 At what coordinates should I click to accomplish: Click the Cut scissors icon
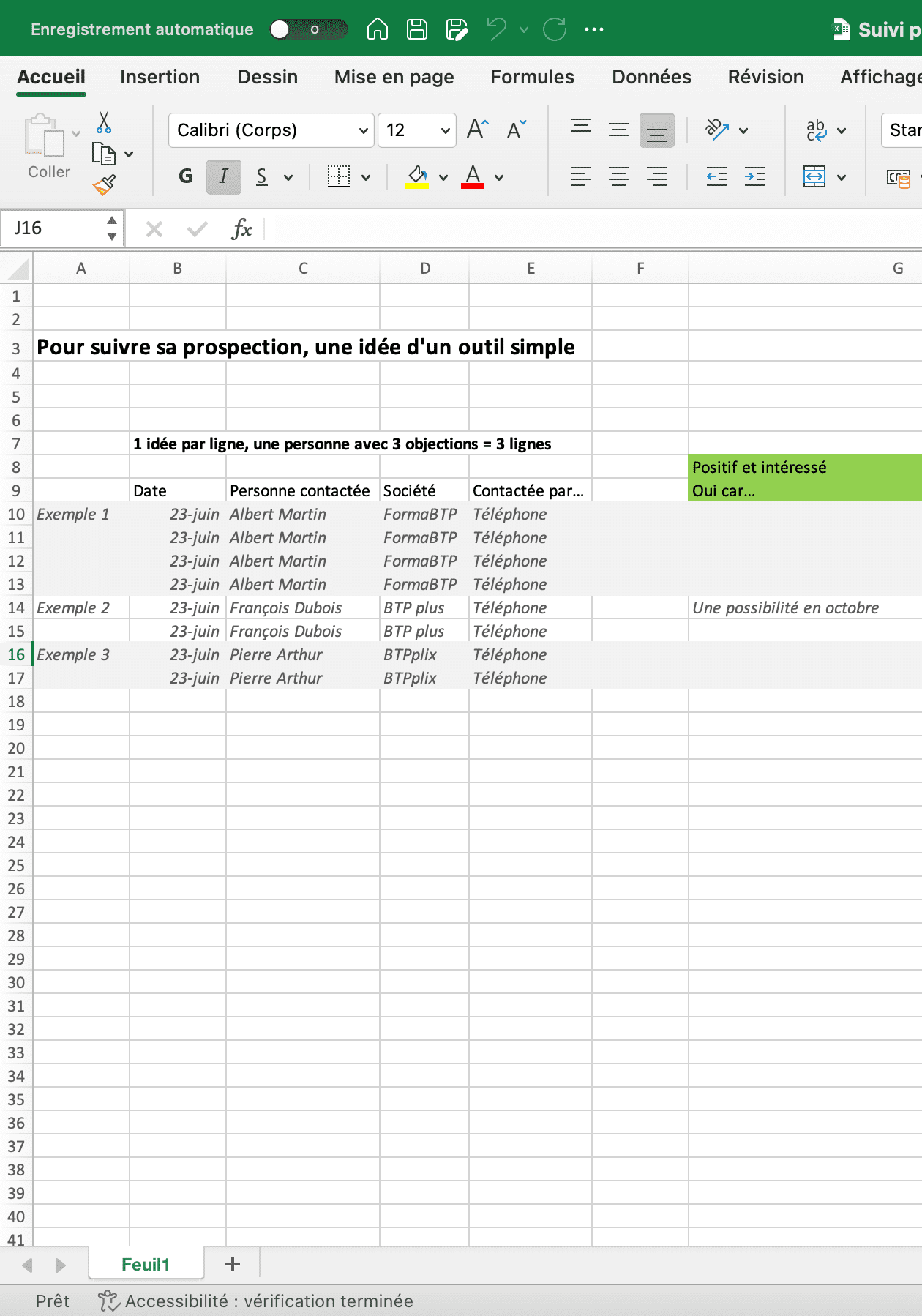coord(104,122)
